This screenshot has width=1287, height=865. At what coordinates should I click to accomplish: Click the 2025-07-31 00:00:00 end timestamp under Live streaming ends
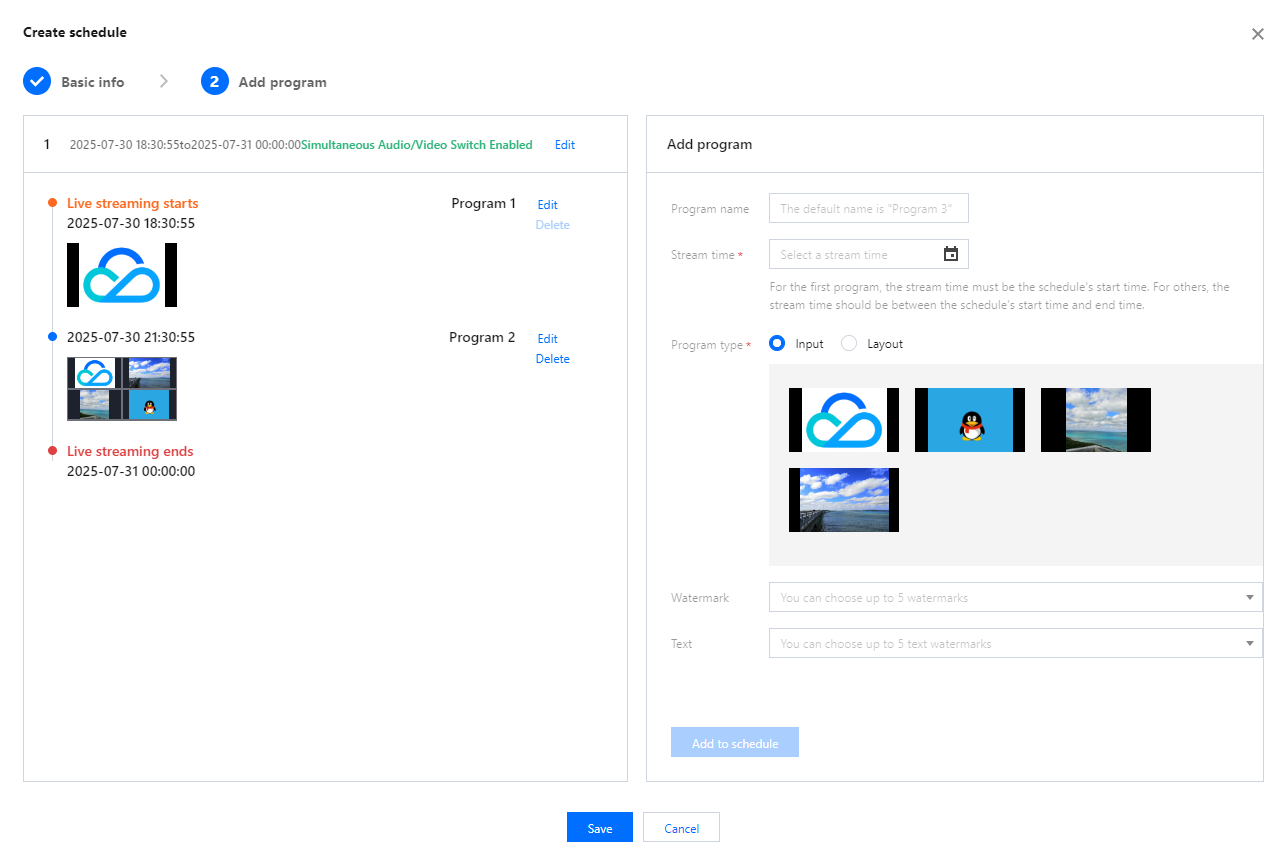[131, 471]
